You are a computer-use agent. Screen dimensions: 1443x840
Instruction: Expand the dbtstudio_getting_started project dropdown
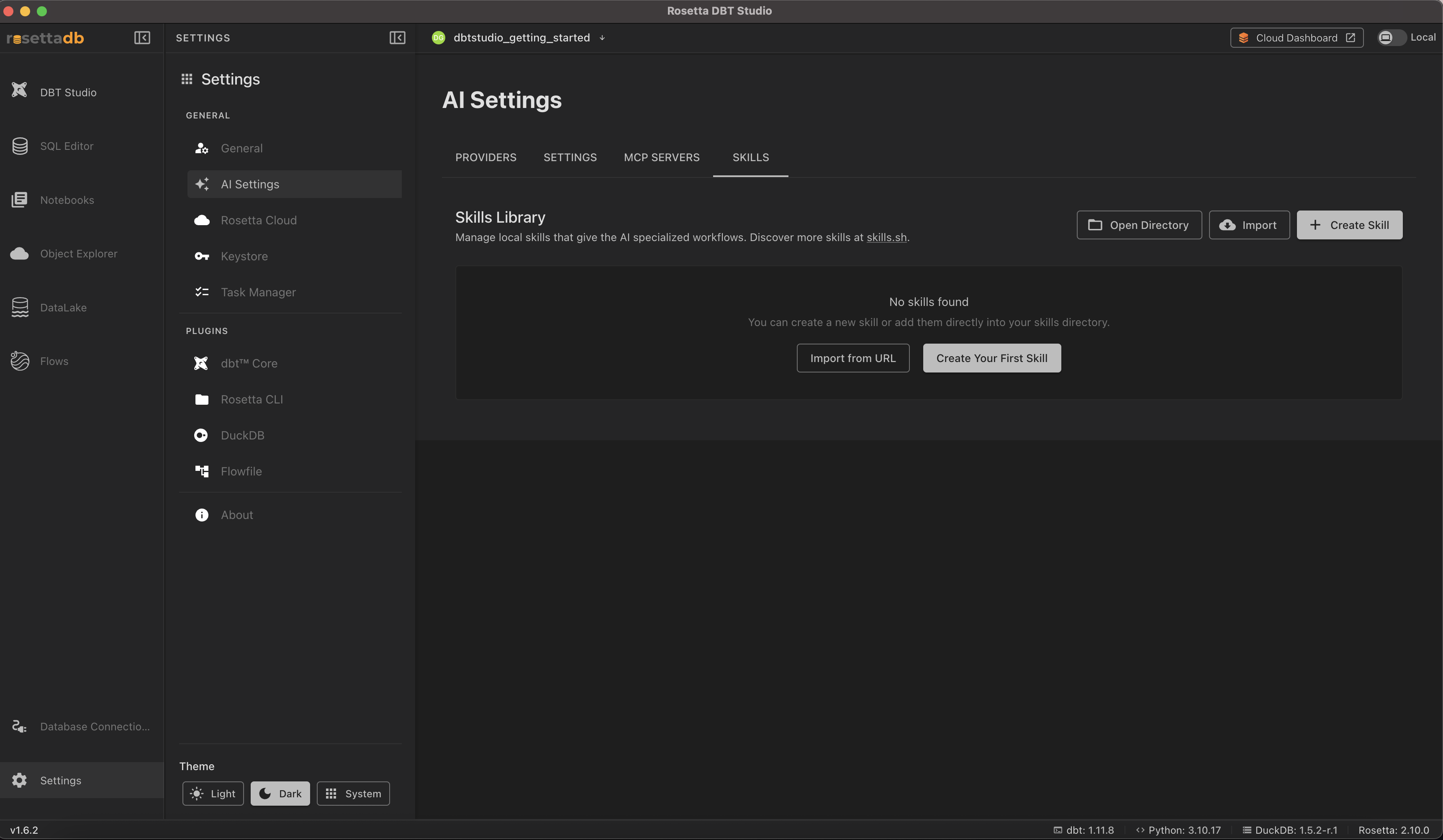click(x=602, y=38)
